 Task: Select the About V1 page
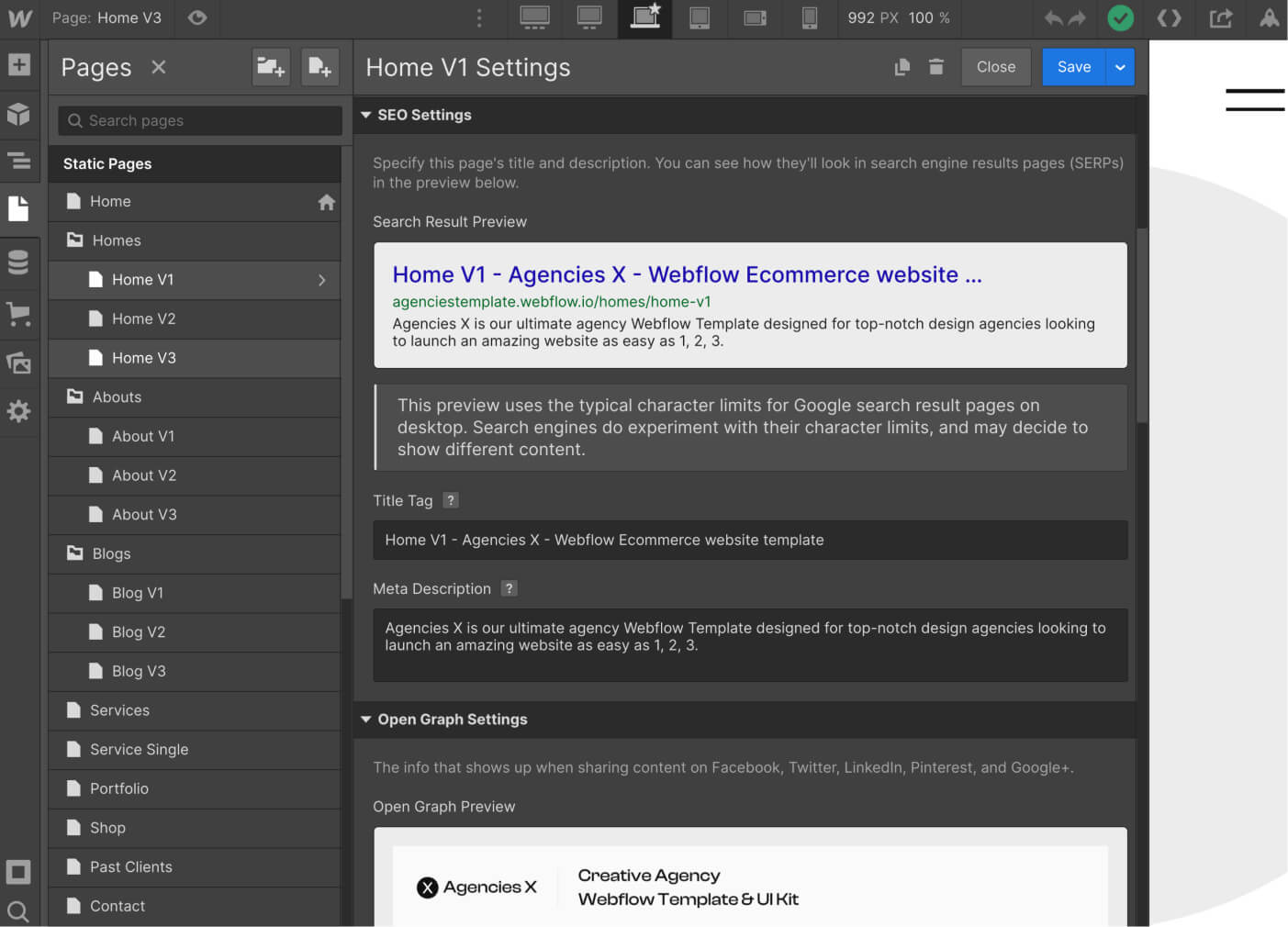(195, 437)
